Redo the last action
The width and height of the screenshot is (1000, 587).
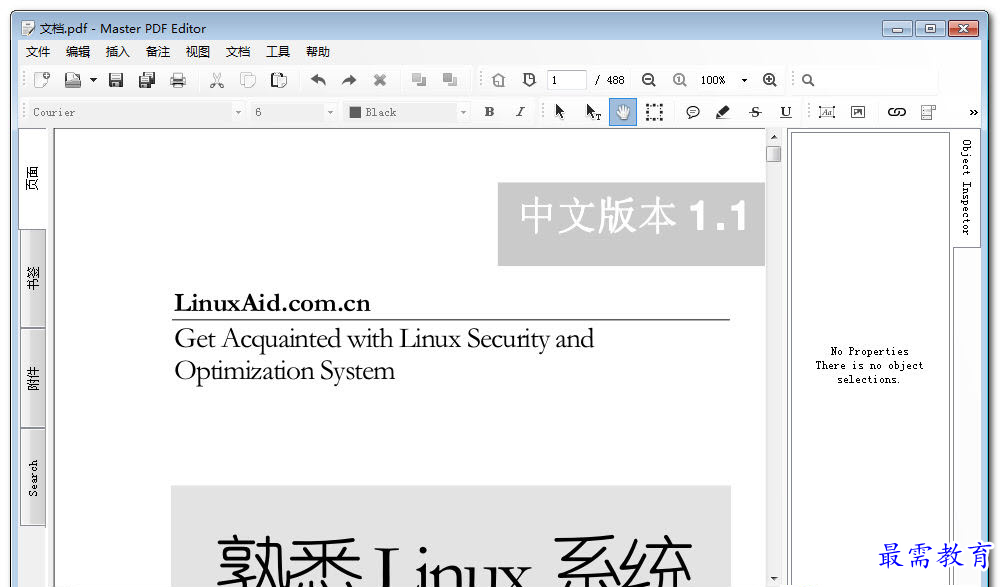[x=349, y=80]
